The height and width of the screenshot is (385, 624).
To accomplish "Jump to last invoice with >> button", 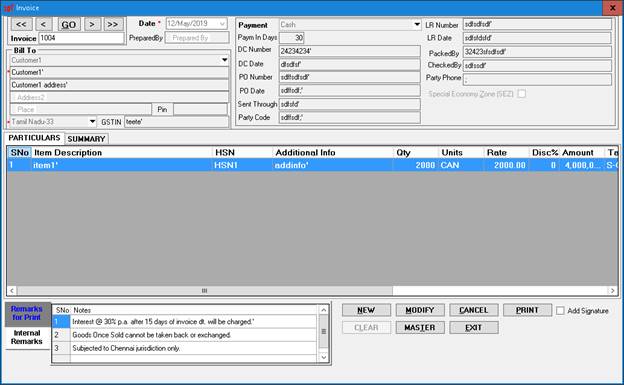I will coord(113,24).
